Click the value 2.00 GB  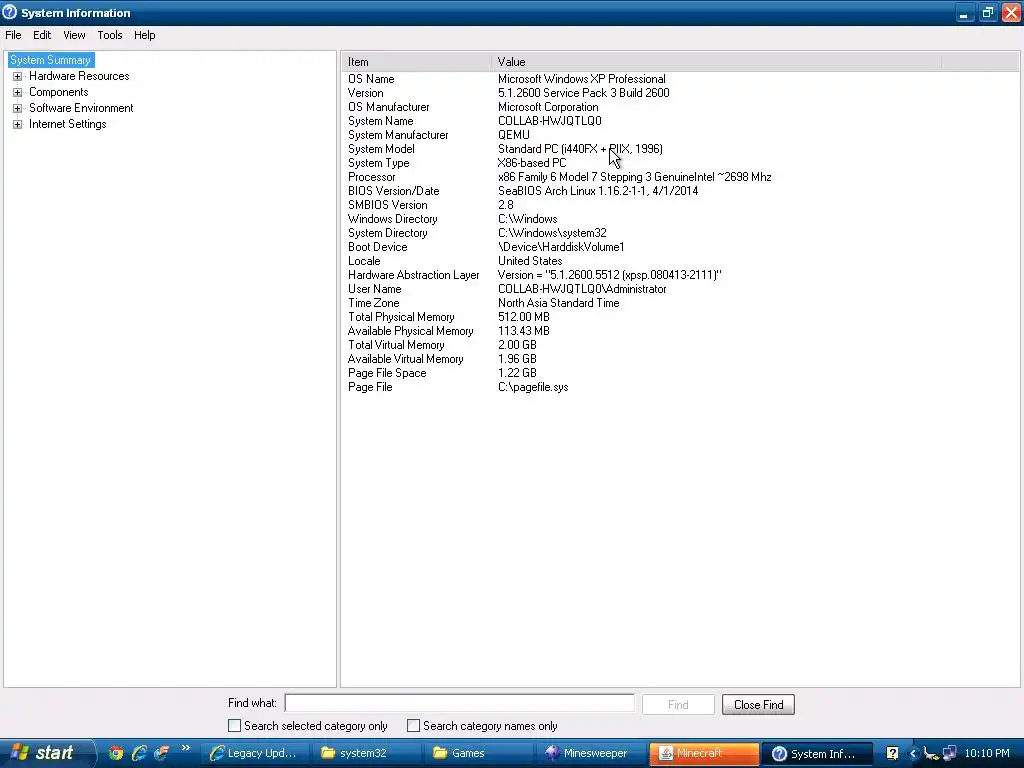(517, 345)
